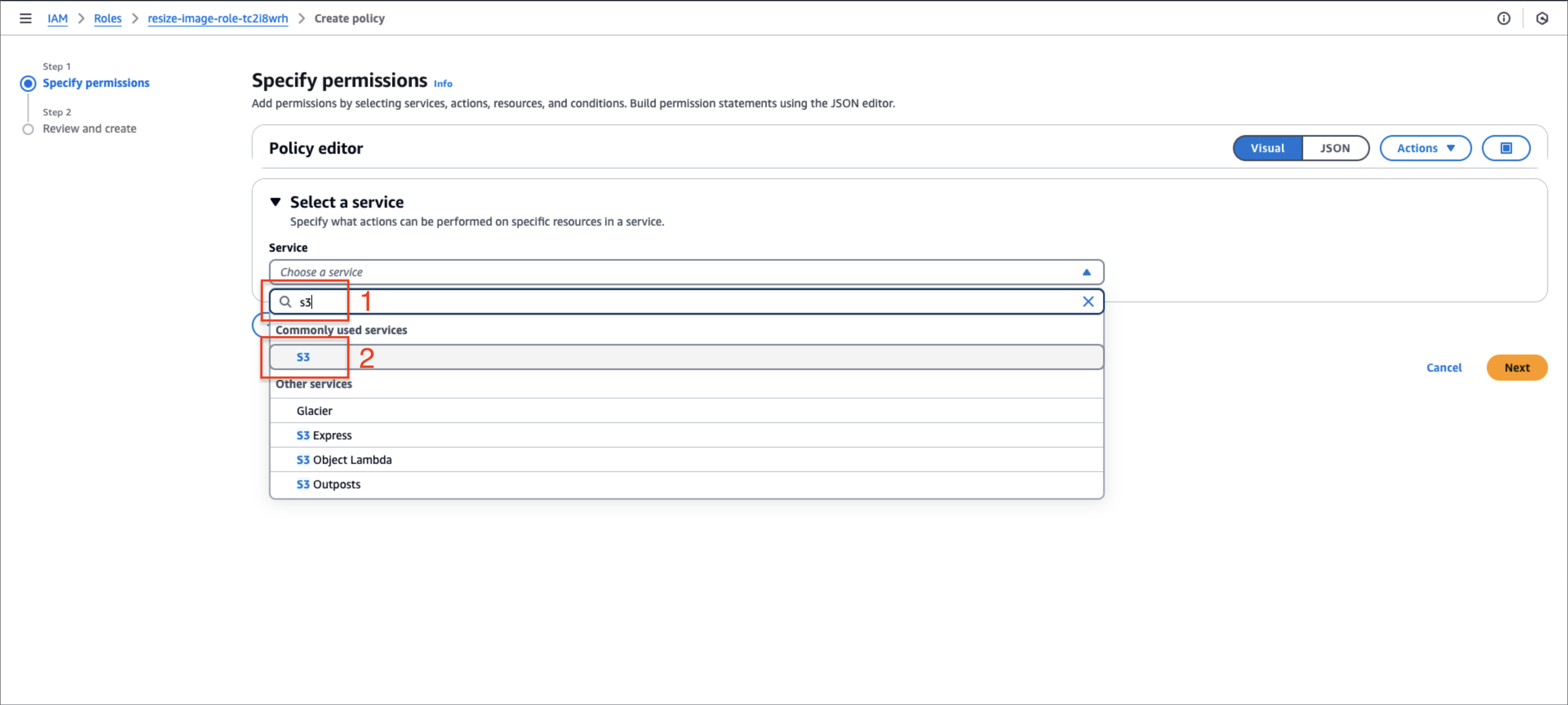This screenshot has width=1568, height=705.
Task: Click the clear search field X icon
Action: (1089, 301)
